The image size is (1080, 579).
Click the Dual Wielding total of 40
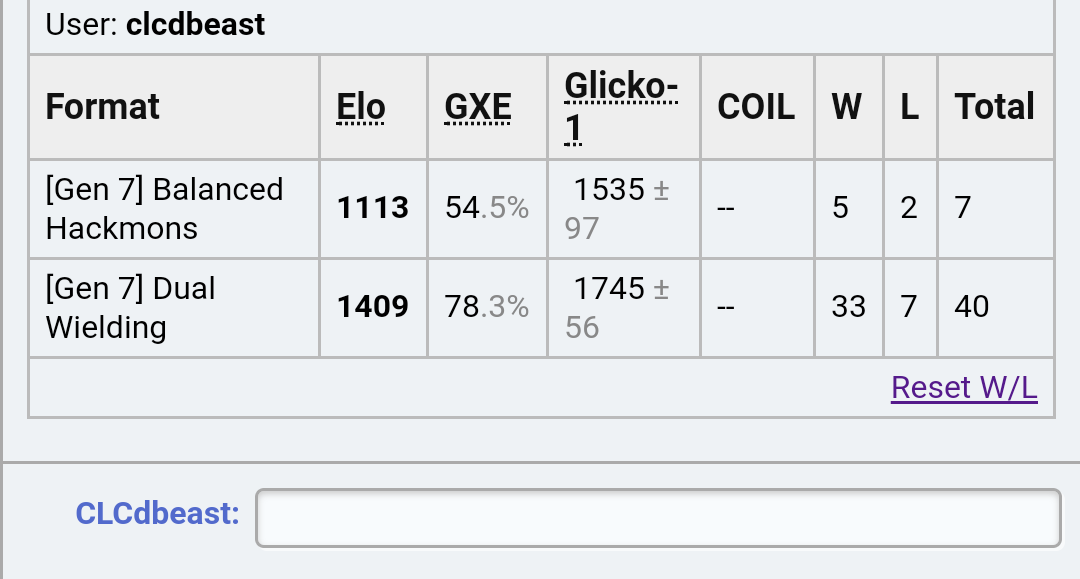tap(971, 307)
